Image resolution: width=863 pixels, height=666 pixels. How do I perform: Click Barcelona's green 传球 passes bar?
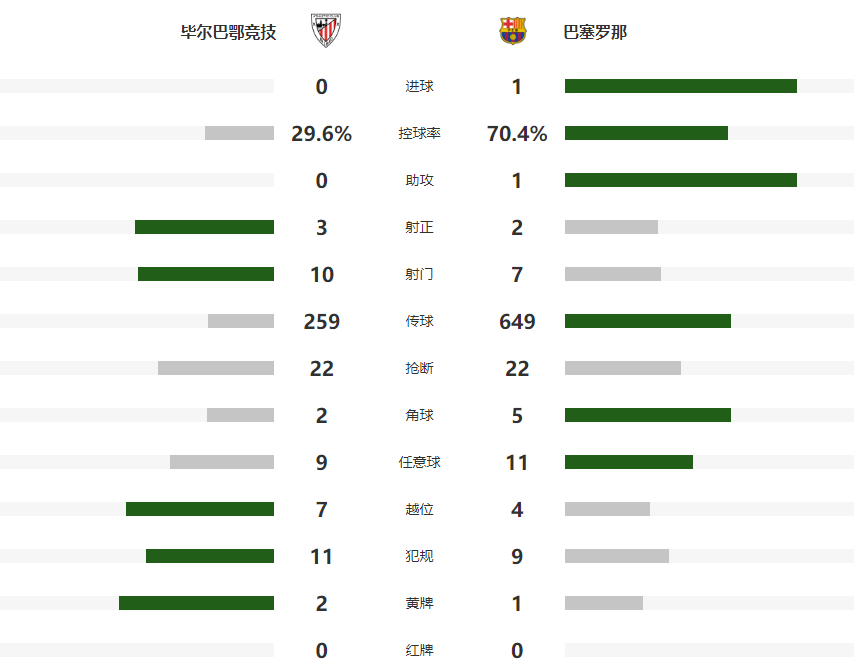tap(647, 321)
